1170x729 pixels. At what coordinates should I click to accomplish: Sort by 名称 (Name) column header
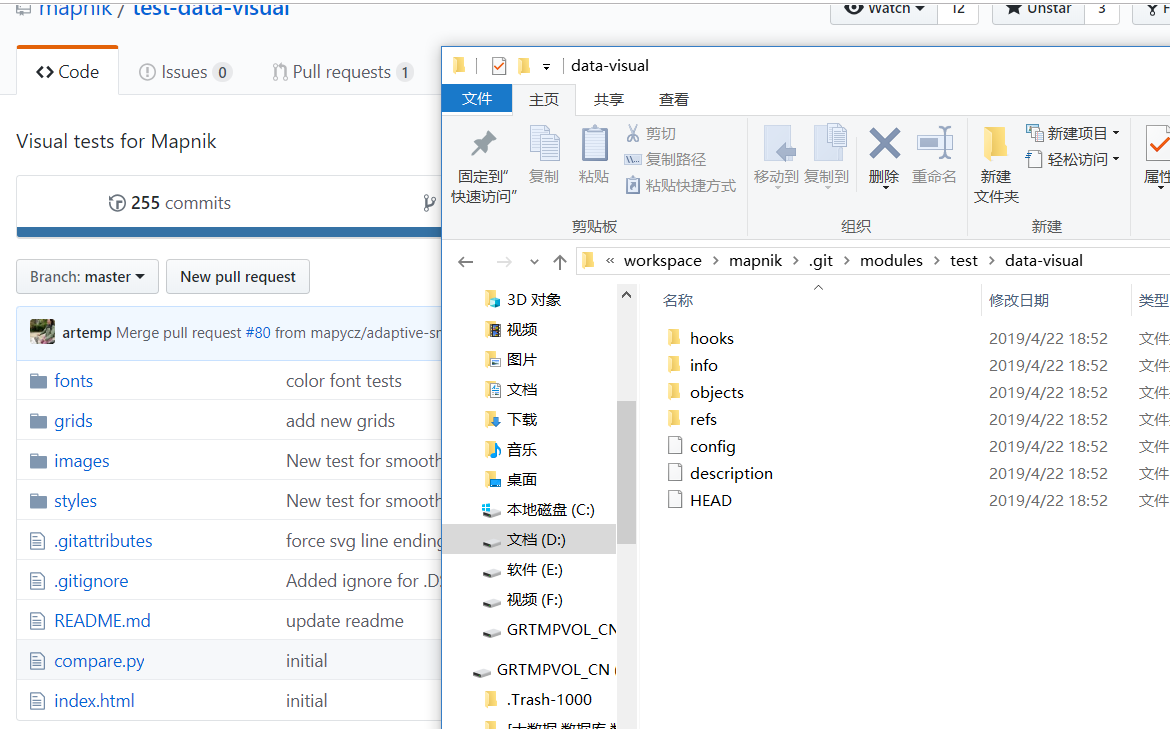click(678, 300)
